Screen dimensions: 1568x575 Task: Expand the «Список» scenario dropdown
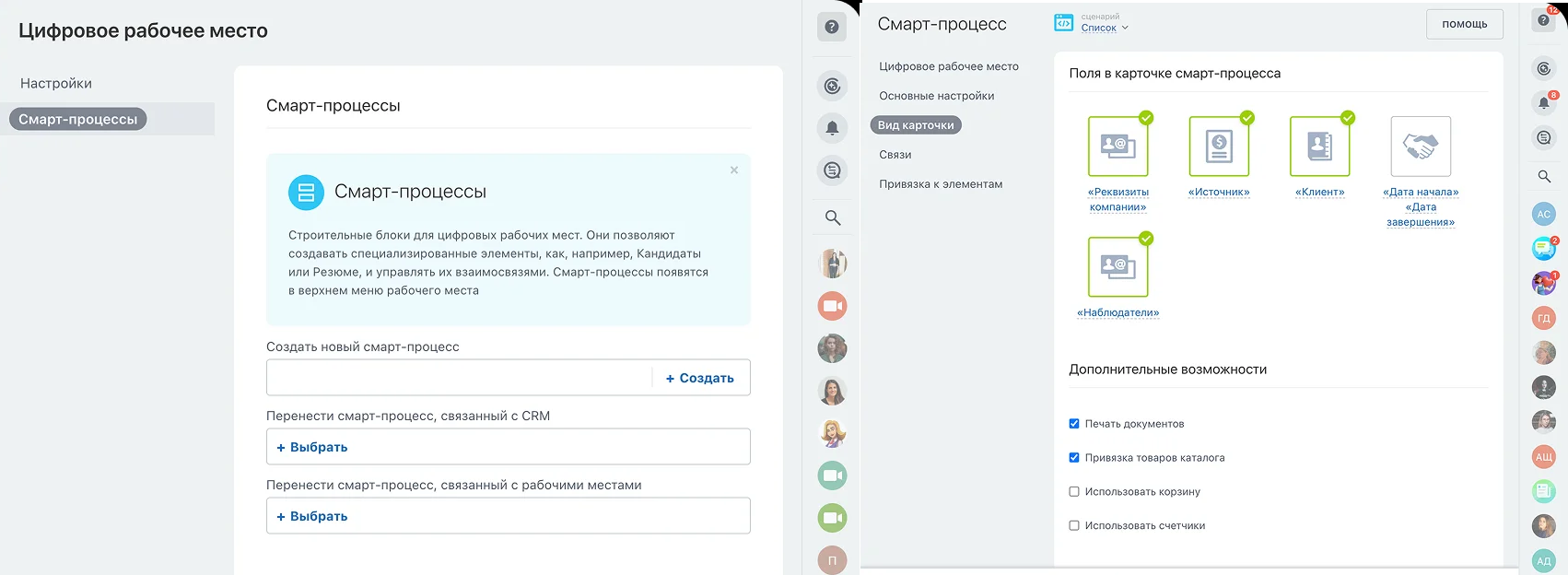(1105, 28)
